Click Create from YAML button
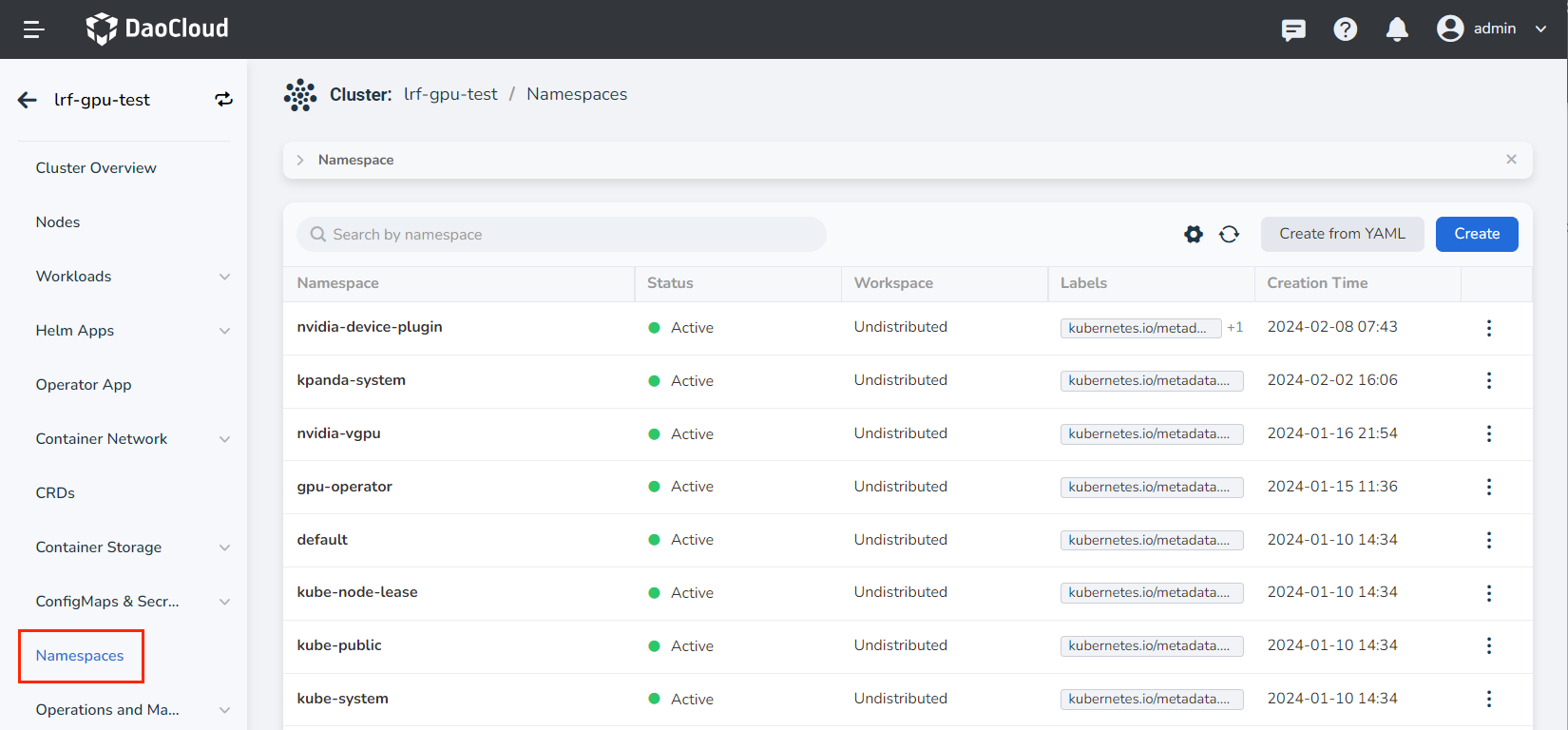The width and height of the screenshot is (1568, 730). point(1341,234)
